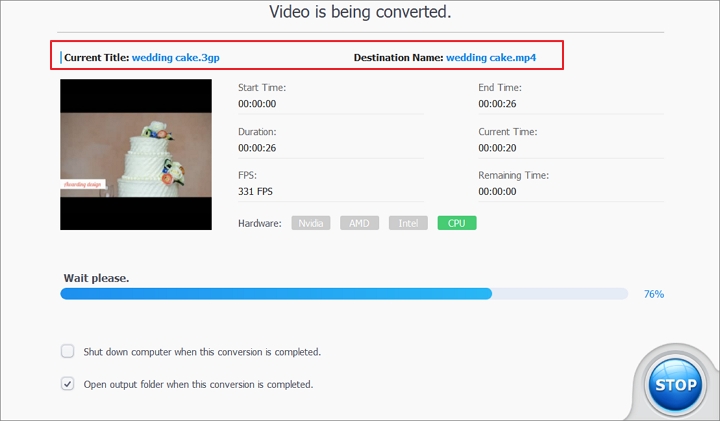Click the 331 FPS value
This screenshot has height=421, width=720.
(x=255, y=191)
